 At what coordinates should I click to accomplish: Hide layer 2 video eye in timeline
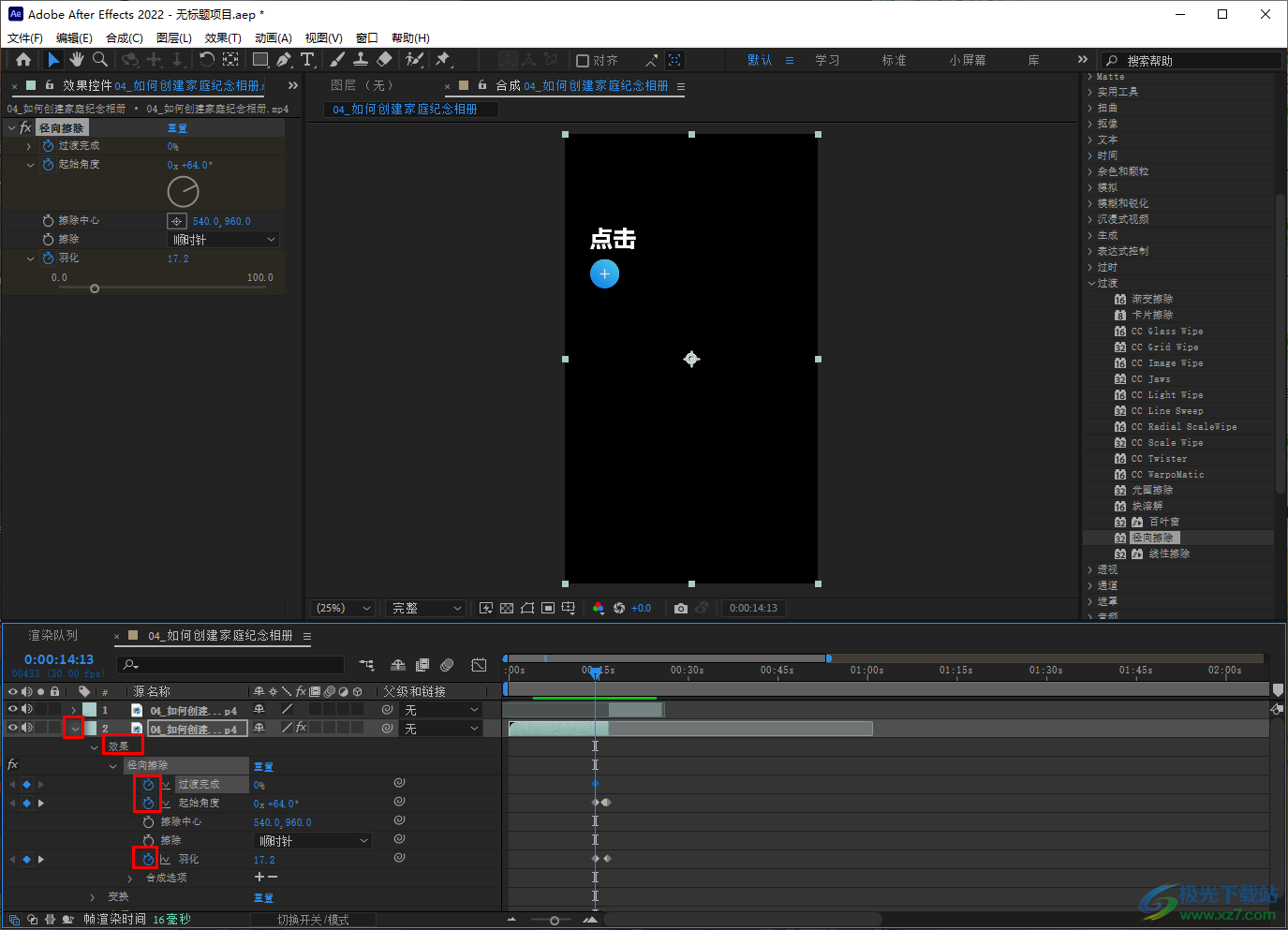coord(13,728)
